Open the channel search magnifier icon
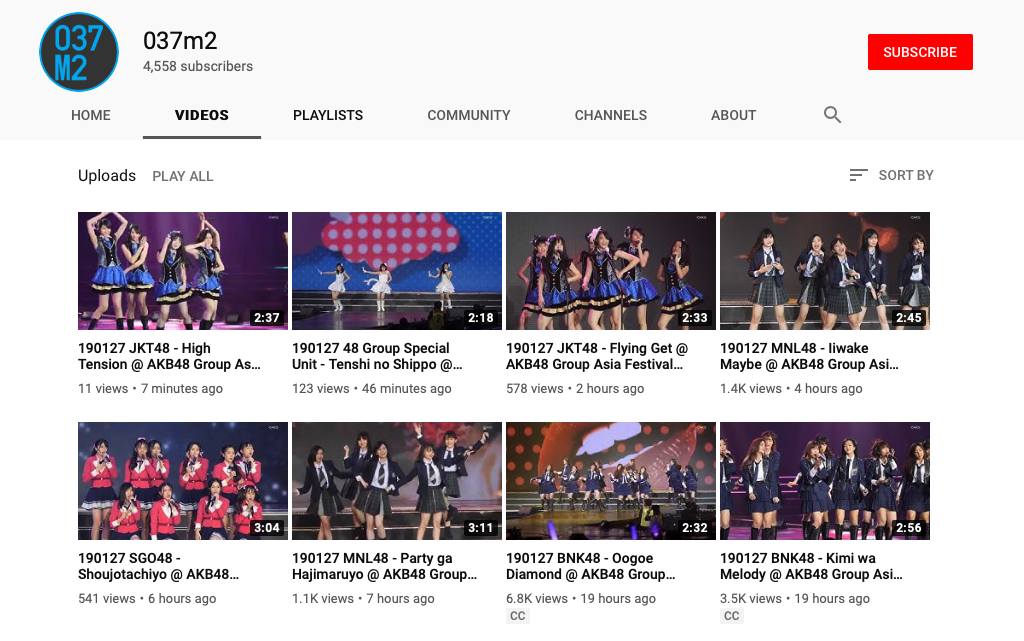 pyautogui.click(x=832, y=115)
